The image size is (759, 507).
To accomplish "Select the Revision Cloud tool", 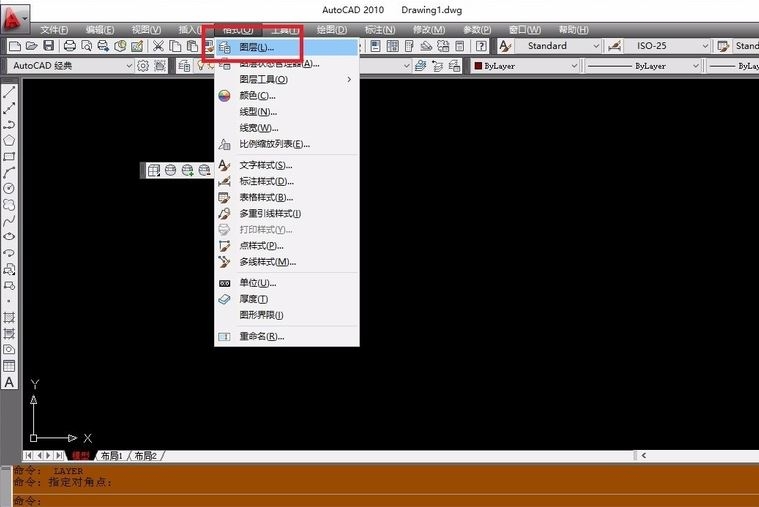I will pyautogui.click(x=9, y=204).
